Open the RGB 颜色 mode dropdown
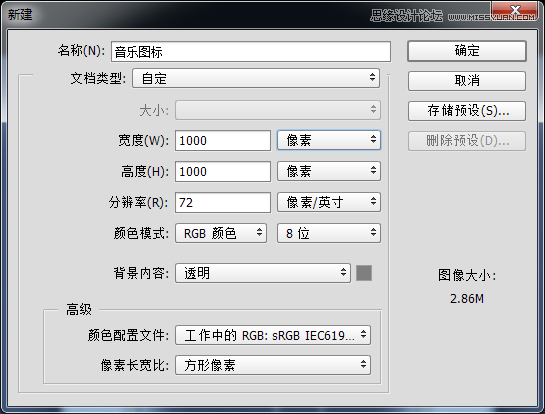Screen dimensions: 545x414 221,233
